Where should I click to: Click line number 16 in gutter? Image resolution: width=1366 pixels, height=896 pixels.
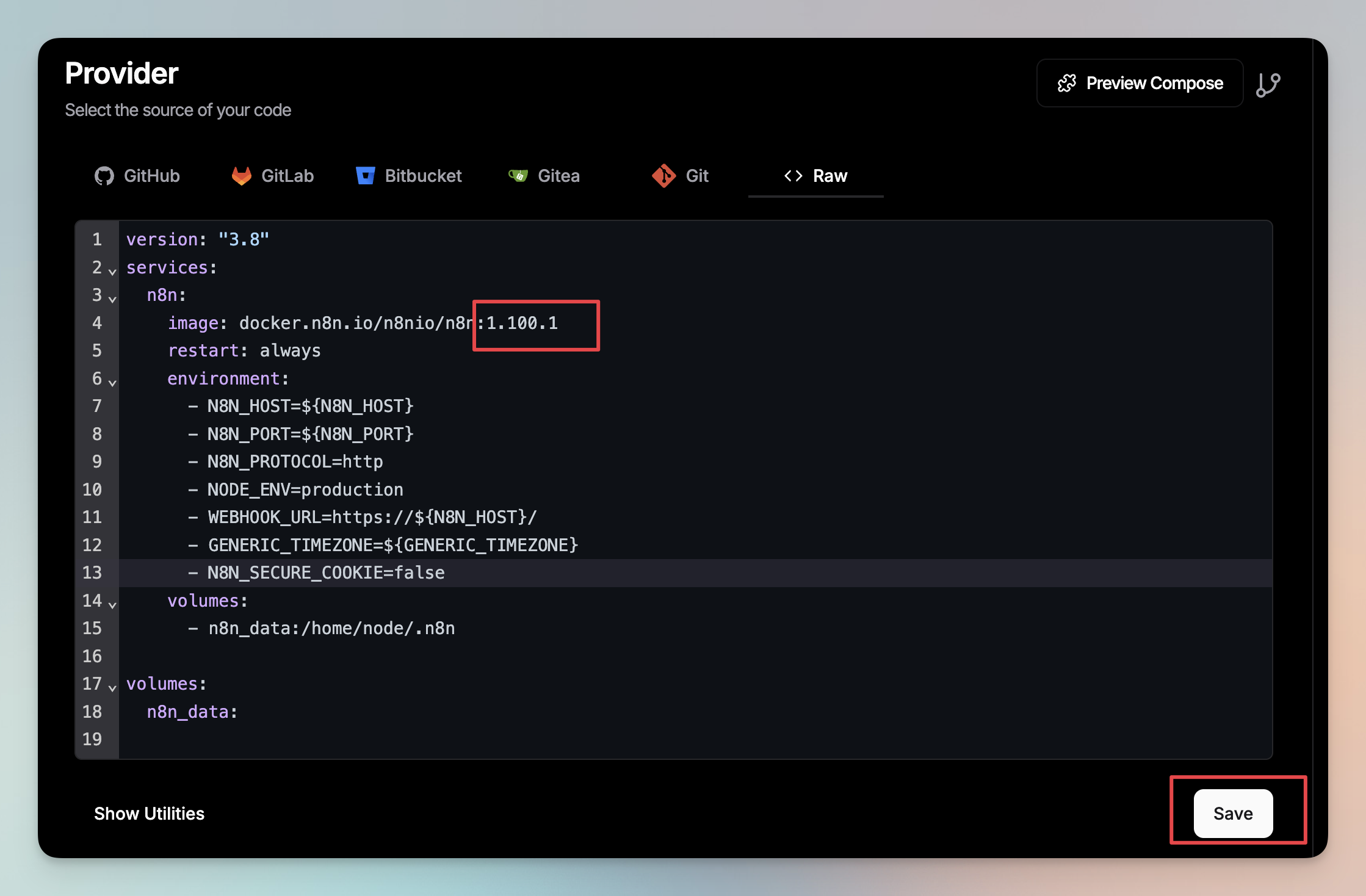point(92,656)
